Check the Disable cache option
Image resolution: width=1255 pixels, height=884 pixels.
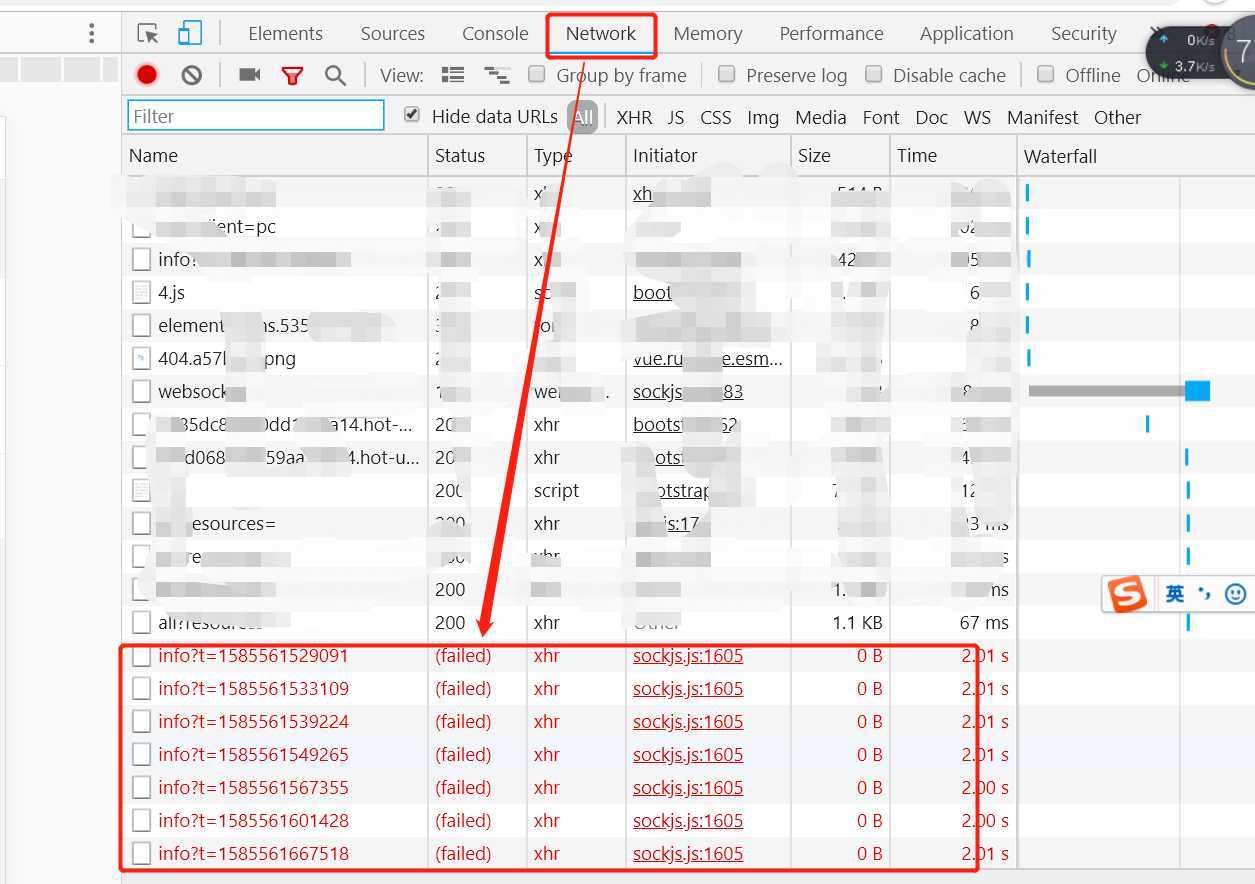tap(874, 74)
